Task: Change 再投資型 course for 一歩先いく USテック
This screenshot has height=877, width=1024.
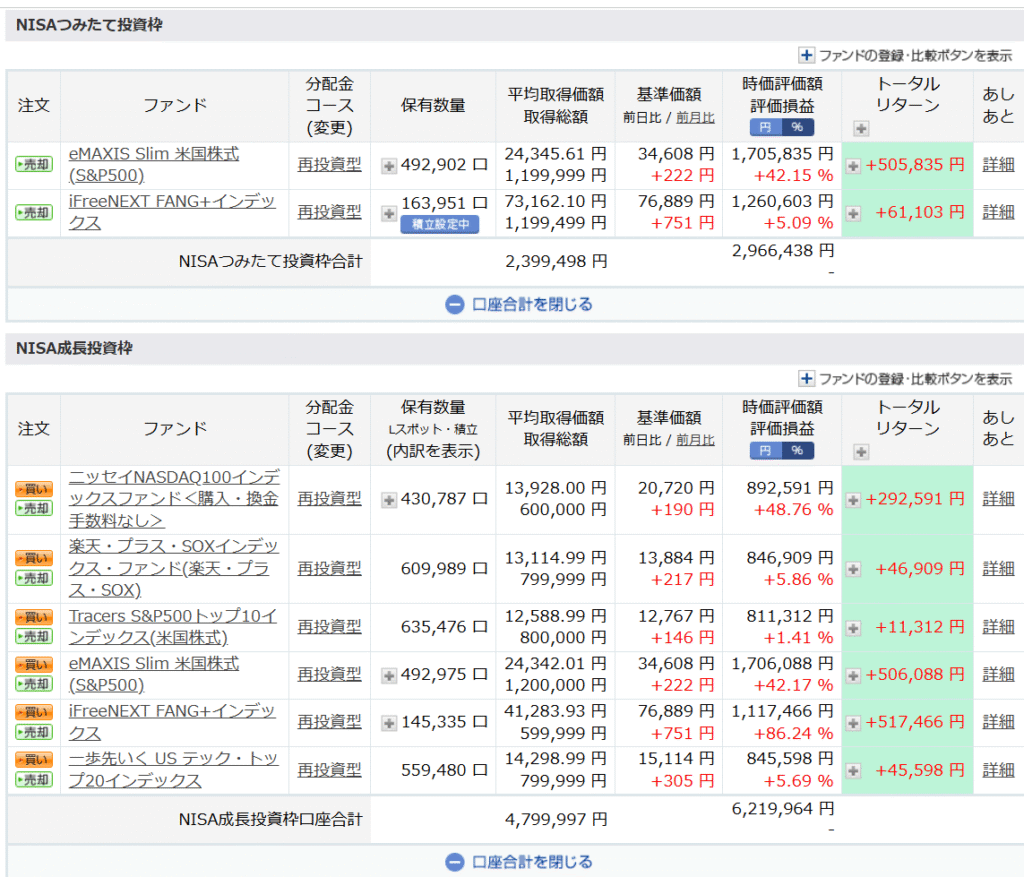Action: tap(329, 770)
